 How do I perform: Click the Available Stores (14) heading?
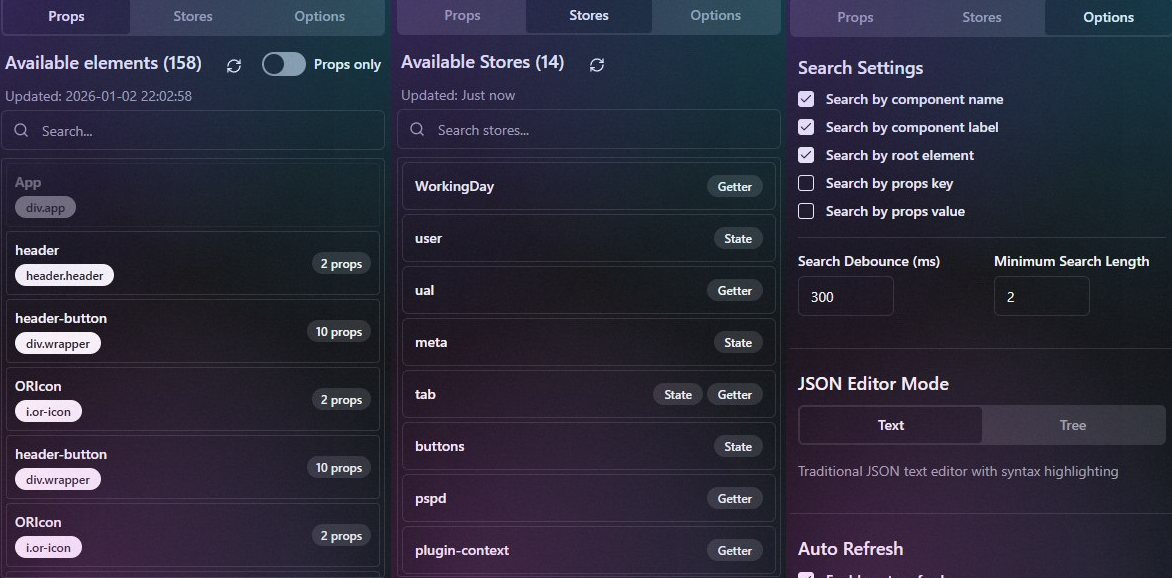[x=482, y=62]
